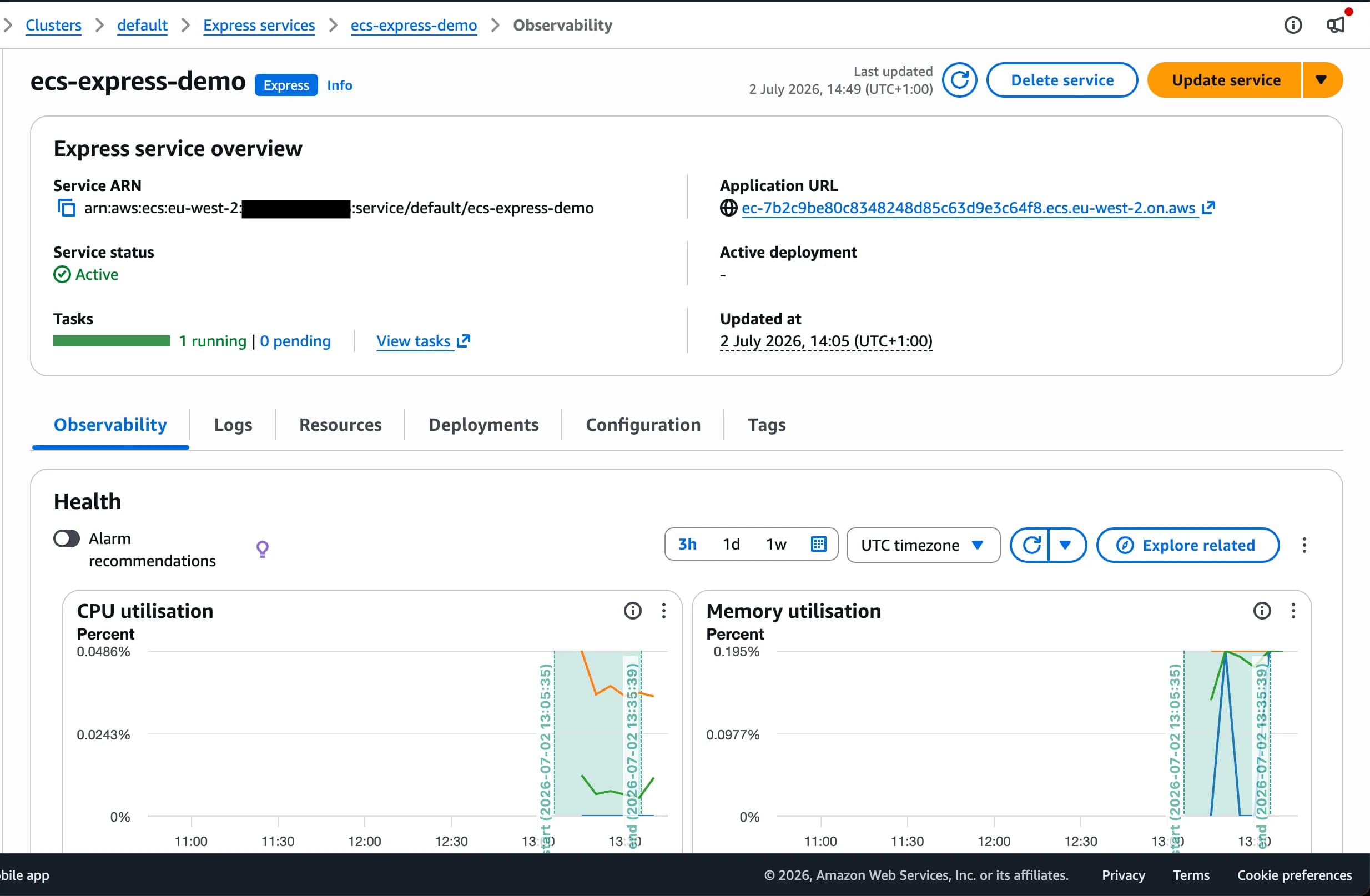
Task: Open Cookie preferences in the footer
Action: (1295, 875)
